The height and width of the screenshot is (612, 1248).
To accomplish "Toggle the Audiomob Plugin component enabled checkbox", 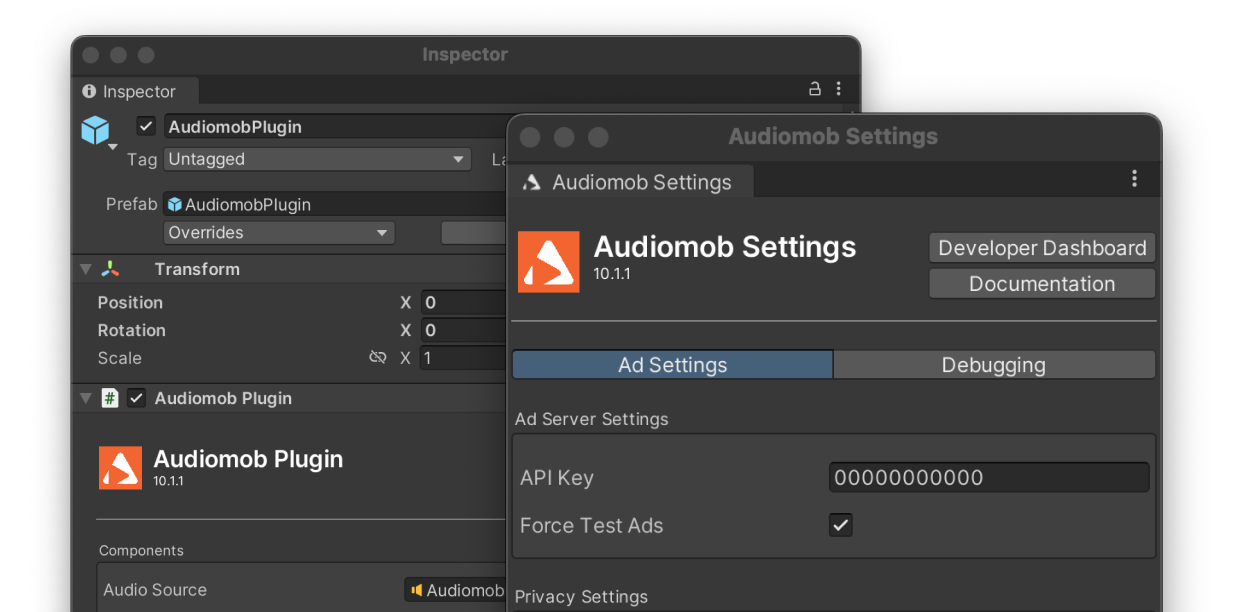I will coord(137,398).
